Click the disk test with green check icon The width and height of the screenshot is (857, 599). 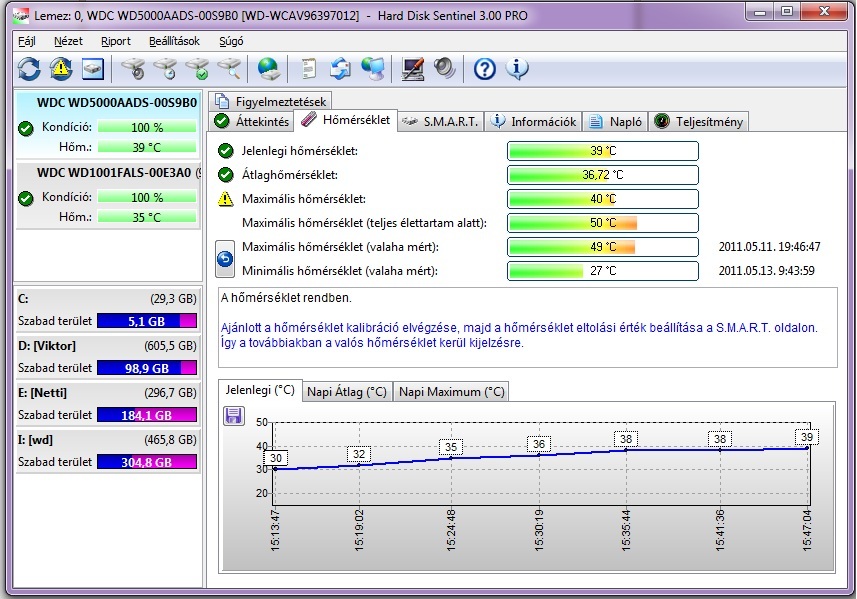[x=197, y=69]
